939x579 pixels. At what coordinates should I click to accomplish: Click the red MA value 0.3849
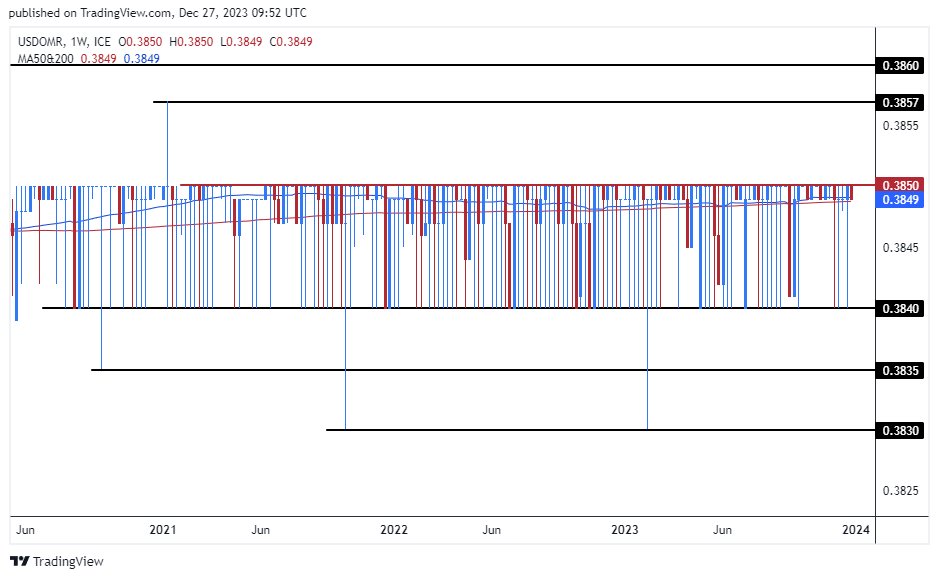98,58
